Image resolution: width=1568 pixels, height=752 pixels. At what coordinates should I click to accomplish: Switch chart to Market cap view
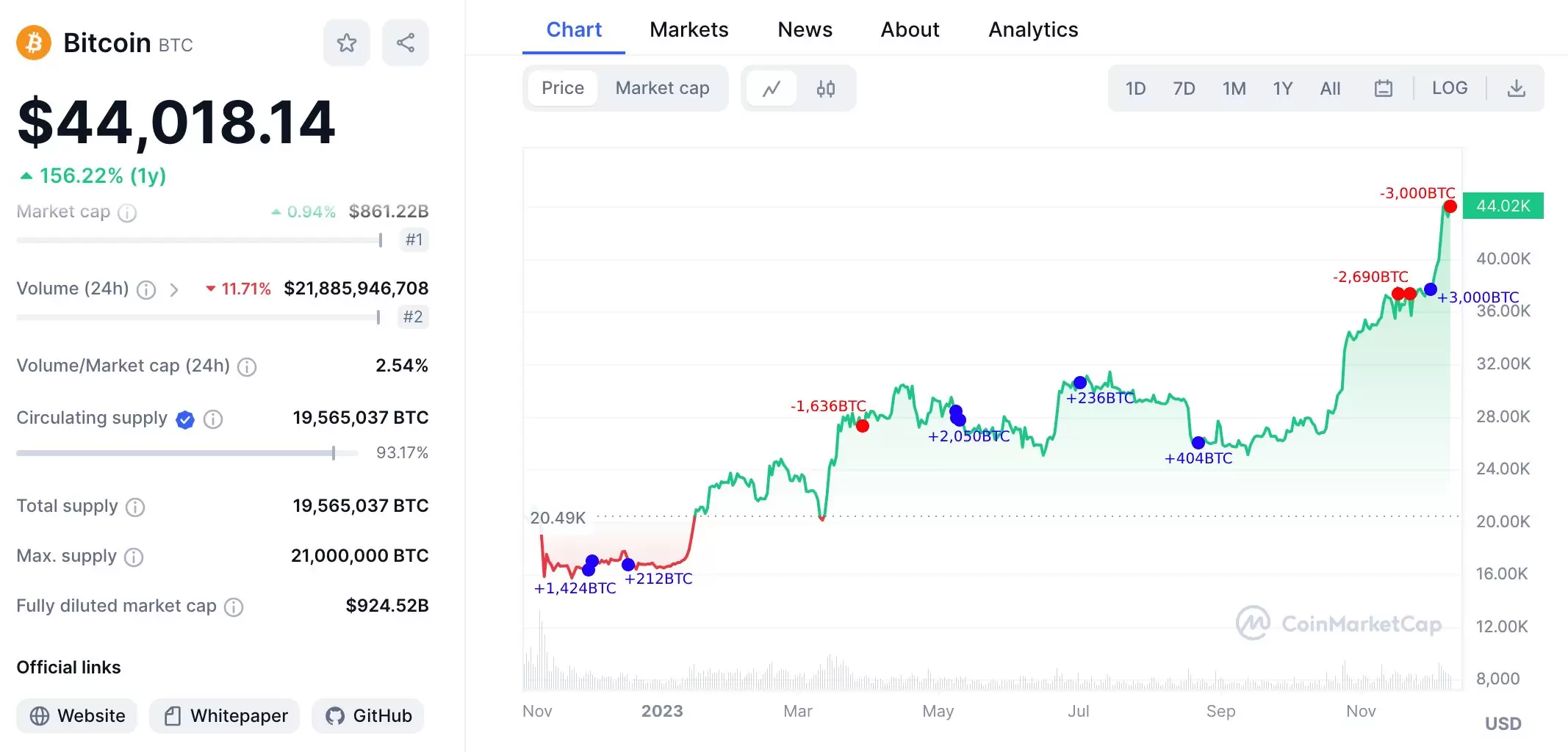(662, 88)
